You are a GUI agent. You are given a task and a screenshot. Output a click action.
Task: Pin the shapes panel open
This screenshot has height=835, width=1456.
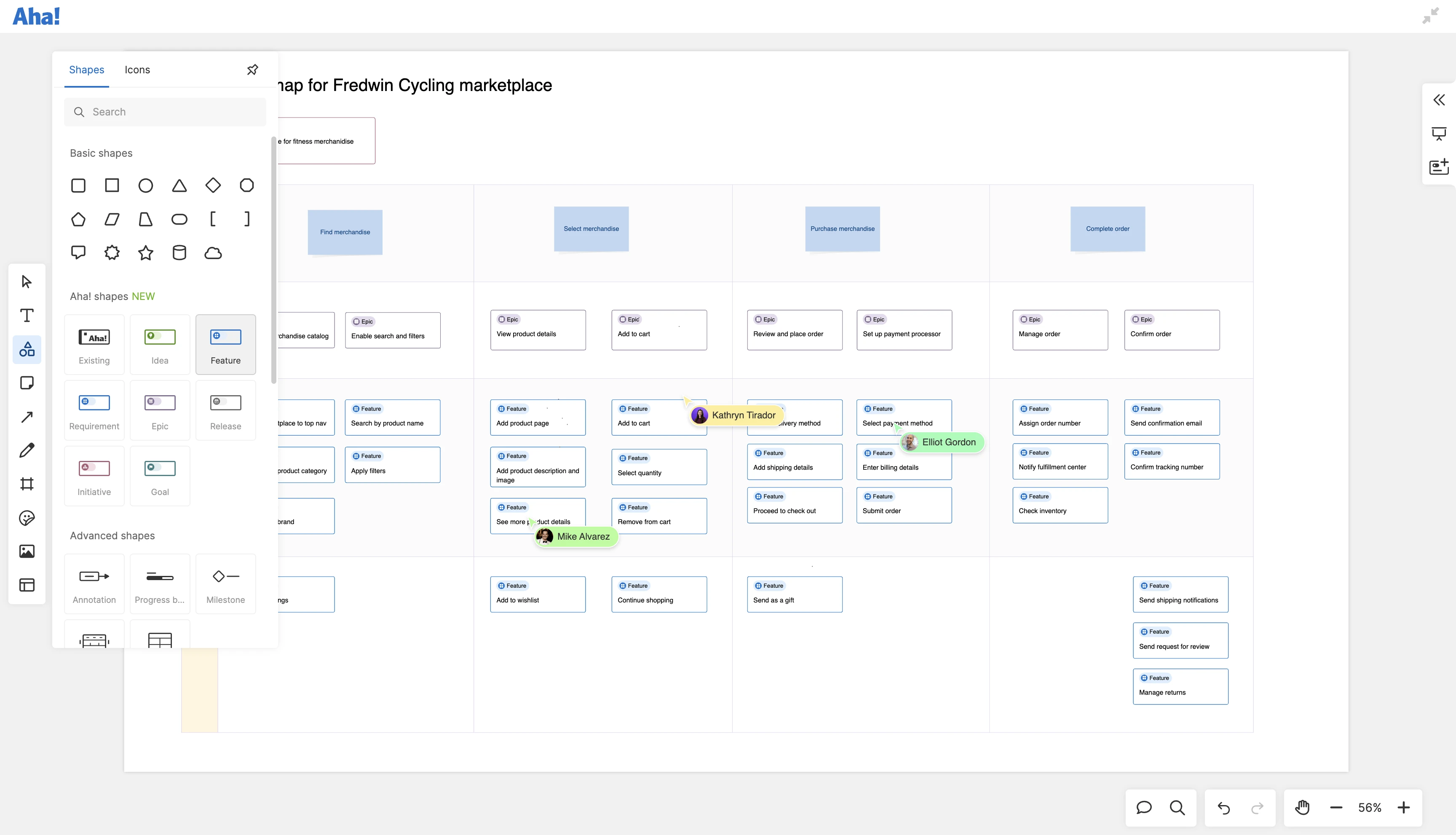point(252,70)
